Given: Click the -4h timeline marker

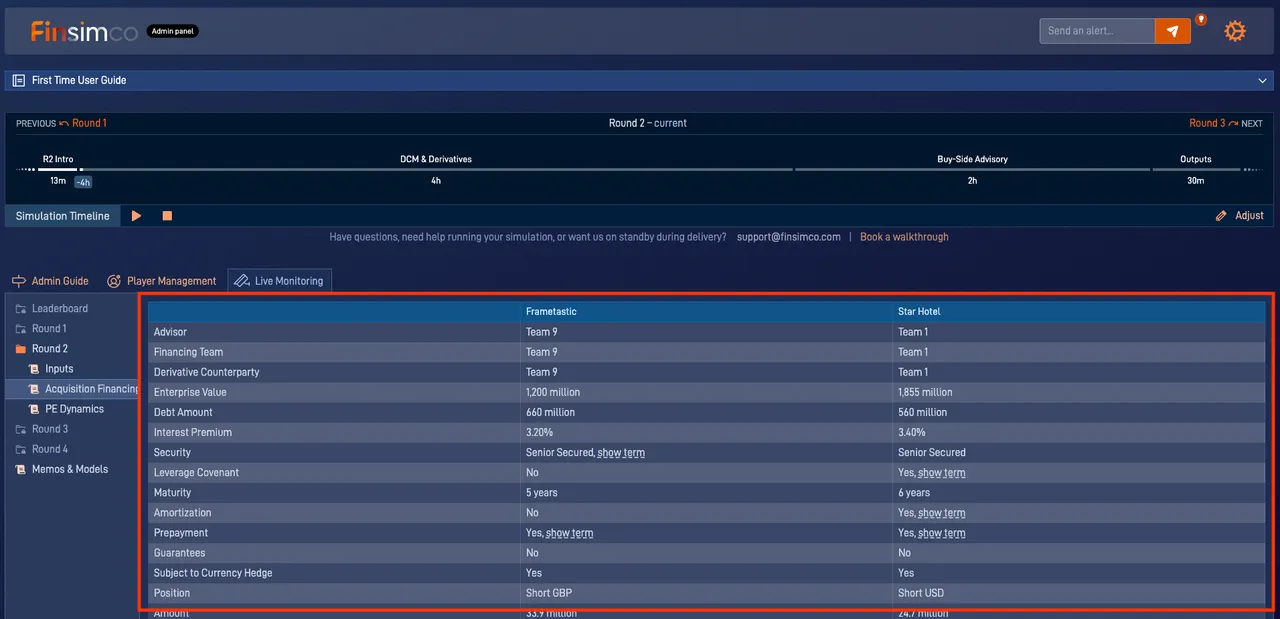Looking at the screenshot, I should coord(84,182).
